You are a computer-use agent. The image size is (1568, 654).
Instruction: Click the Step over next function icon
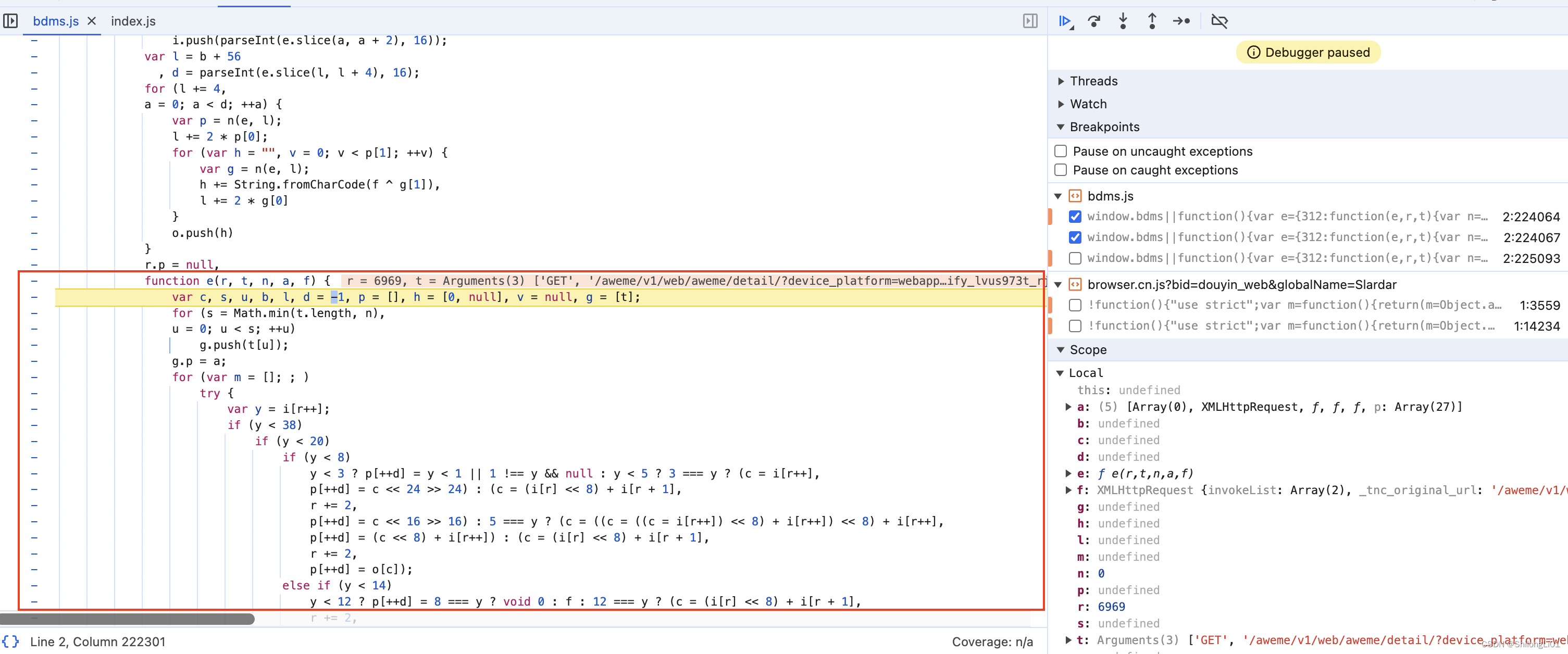(x=1094, y=21)
